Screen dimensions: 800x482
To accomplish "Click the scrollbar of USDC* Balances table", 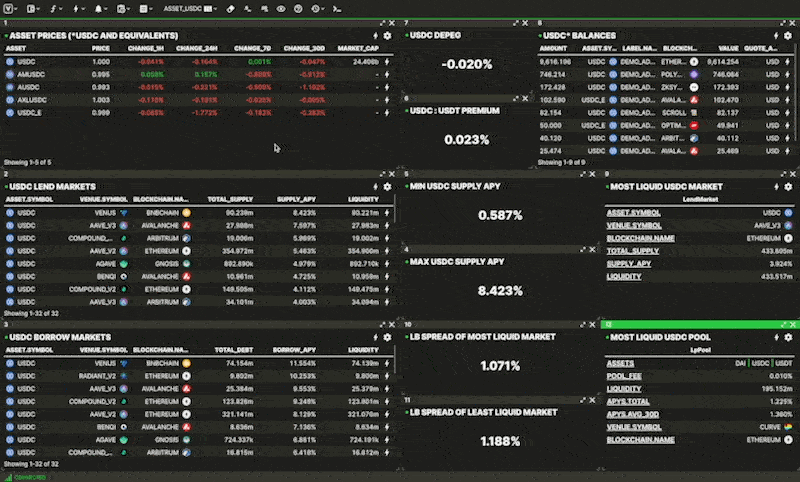I will click(x=795, y=92).
